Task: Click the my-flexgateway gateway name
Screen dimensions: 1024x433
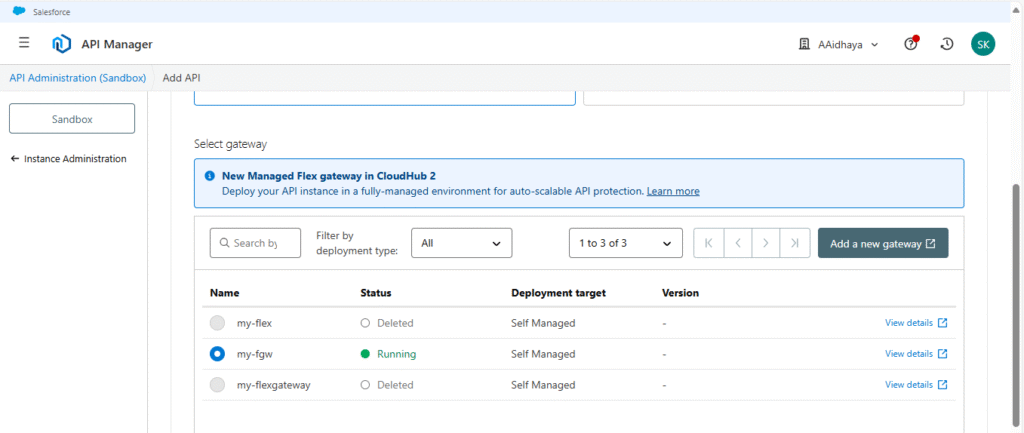Action: click(x=274, y=385)
